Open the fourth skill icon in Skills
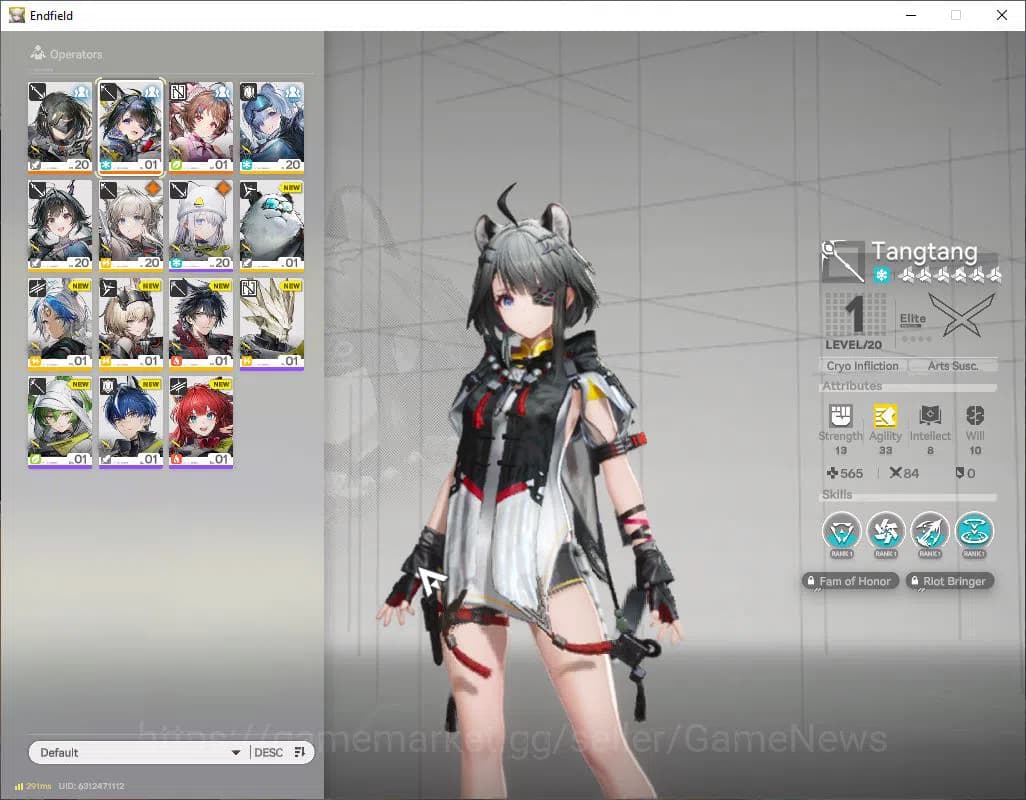Image resolution: width=1026 pixels, height=800 pixels. [x=974, y=531]
